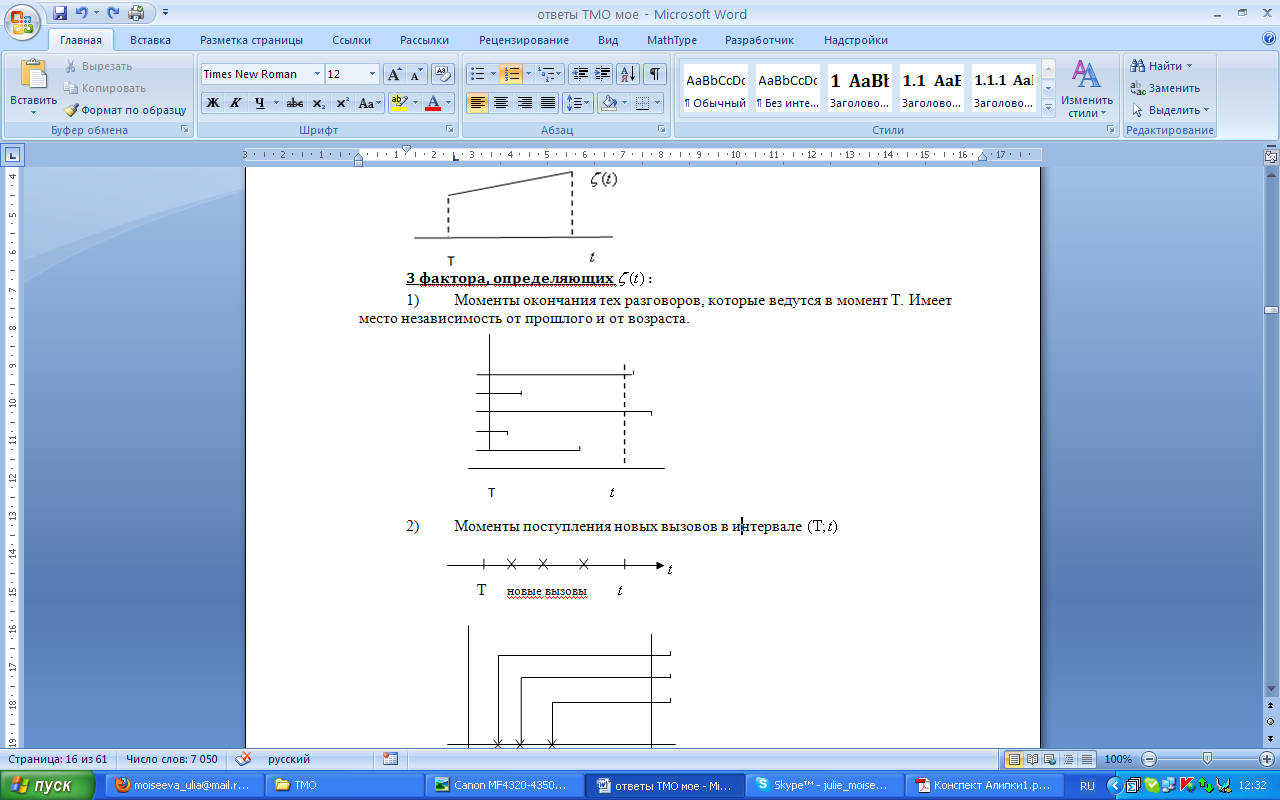
Task: Toggle bold Ж formatting
Action: (212, 102)
